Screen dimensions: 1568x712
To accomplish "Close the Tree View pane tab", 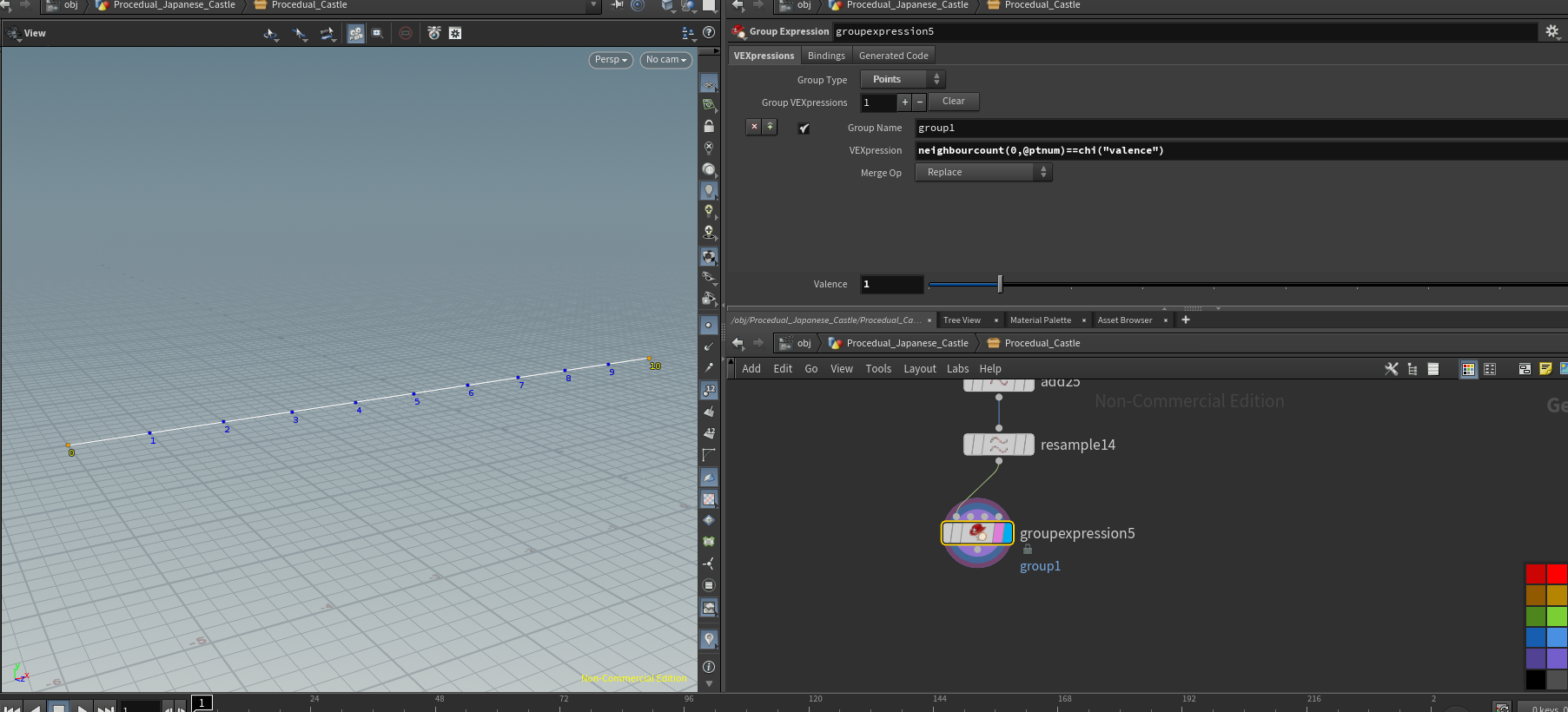I will point(996,320).
